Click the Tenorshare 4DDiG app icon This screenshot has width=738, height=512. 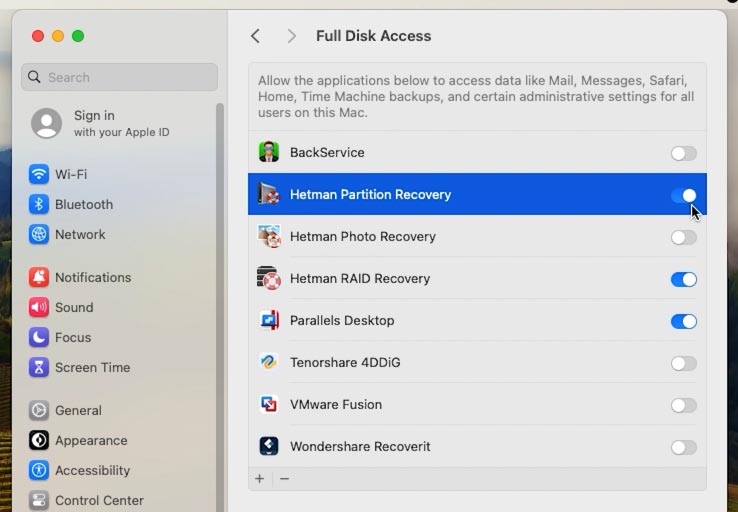pos(269,362)
